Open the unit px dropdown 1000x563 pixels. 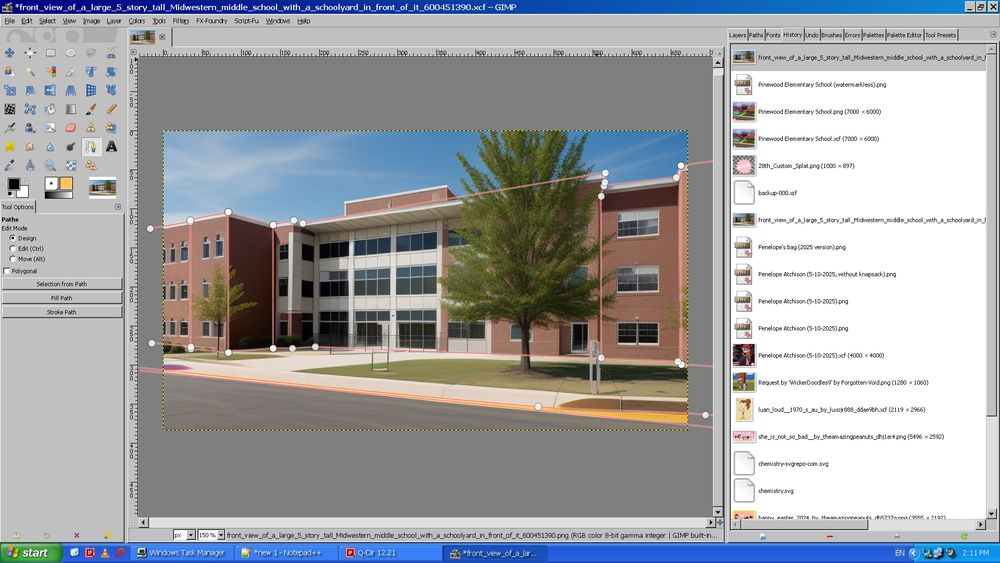(x=190, y=536)
